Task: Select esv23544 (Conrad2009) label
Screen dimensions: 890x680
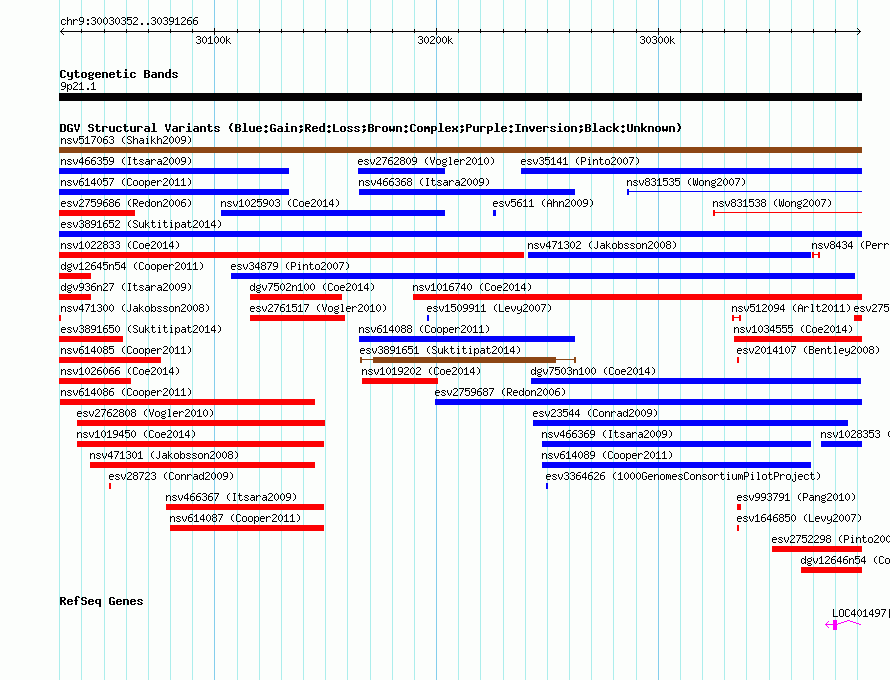Action: 595,413
